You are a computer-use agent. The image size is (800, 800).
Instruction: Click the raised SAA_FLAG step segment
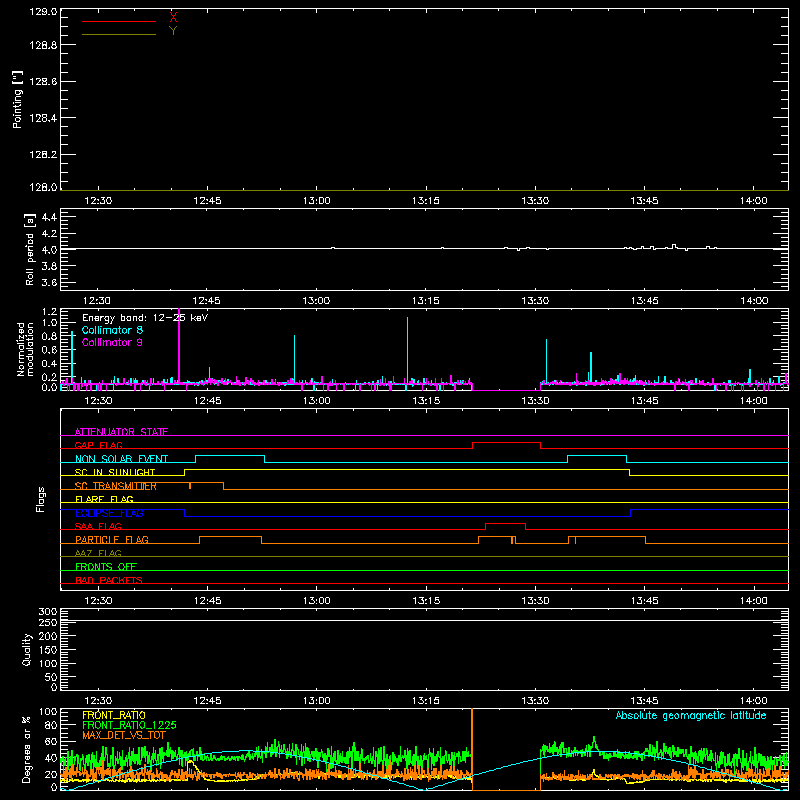pyautogui.click(x=505, y=523)
